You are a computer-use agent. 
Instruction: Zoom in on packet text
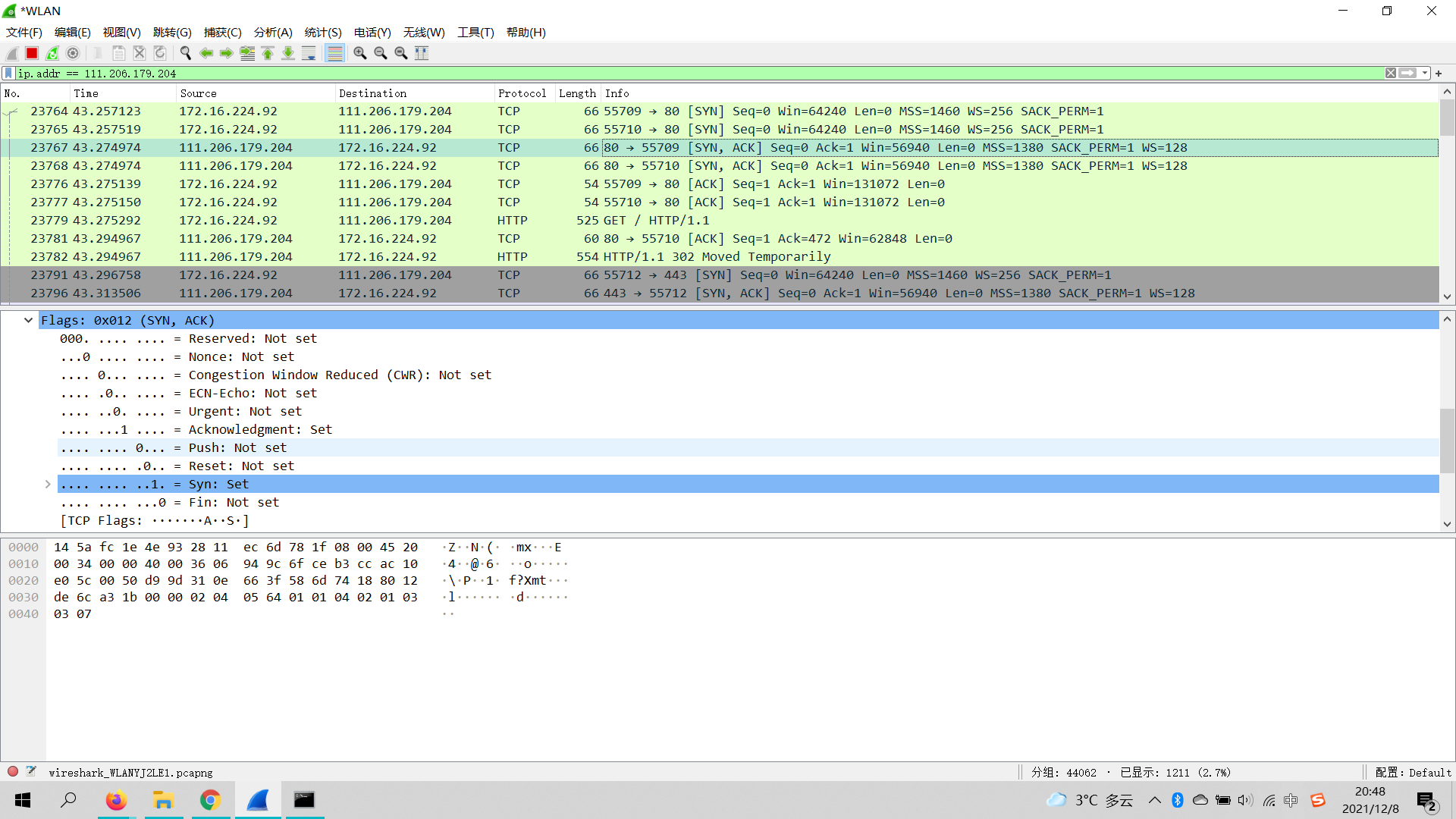(360, 53)
